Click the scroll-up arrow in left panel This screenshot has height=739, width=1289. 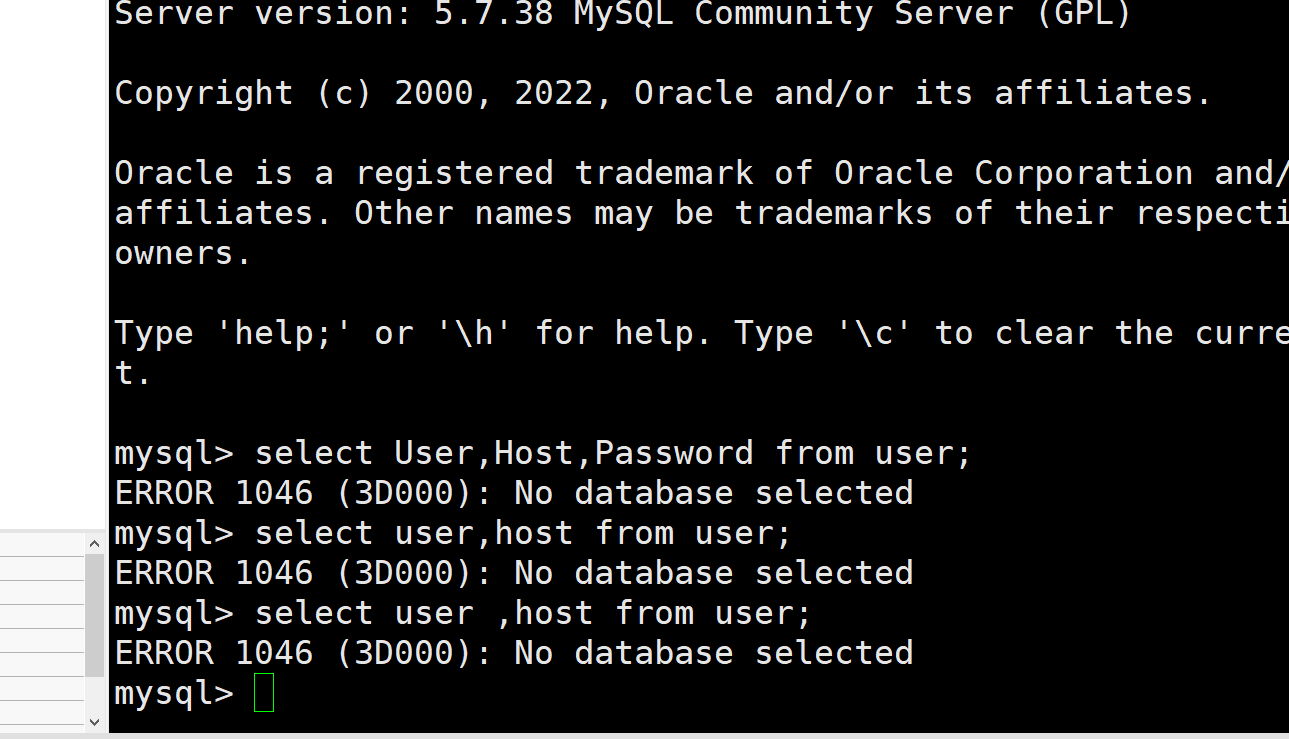[x=94, y=543]
